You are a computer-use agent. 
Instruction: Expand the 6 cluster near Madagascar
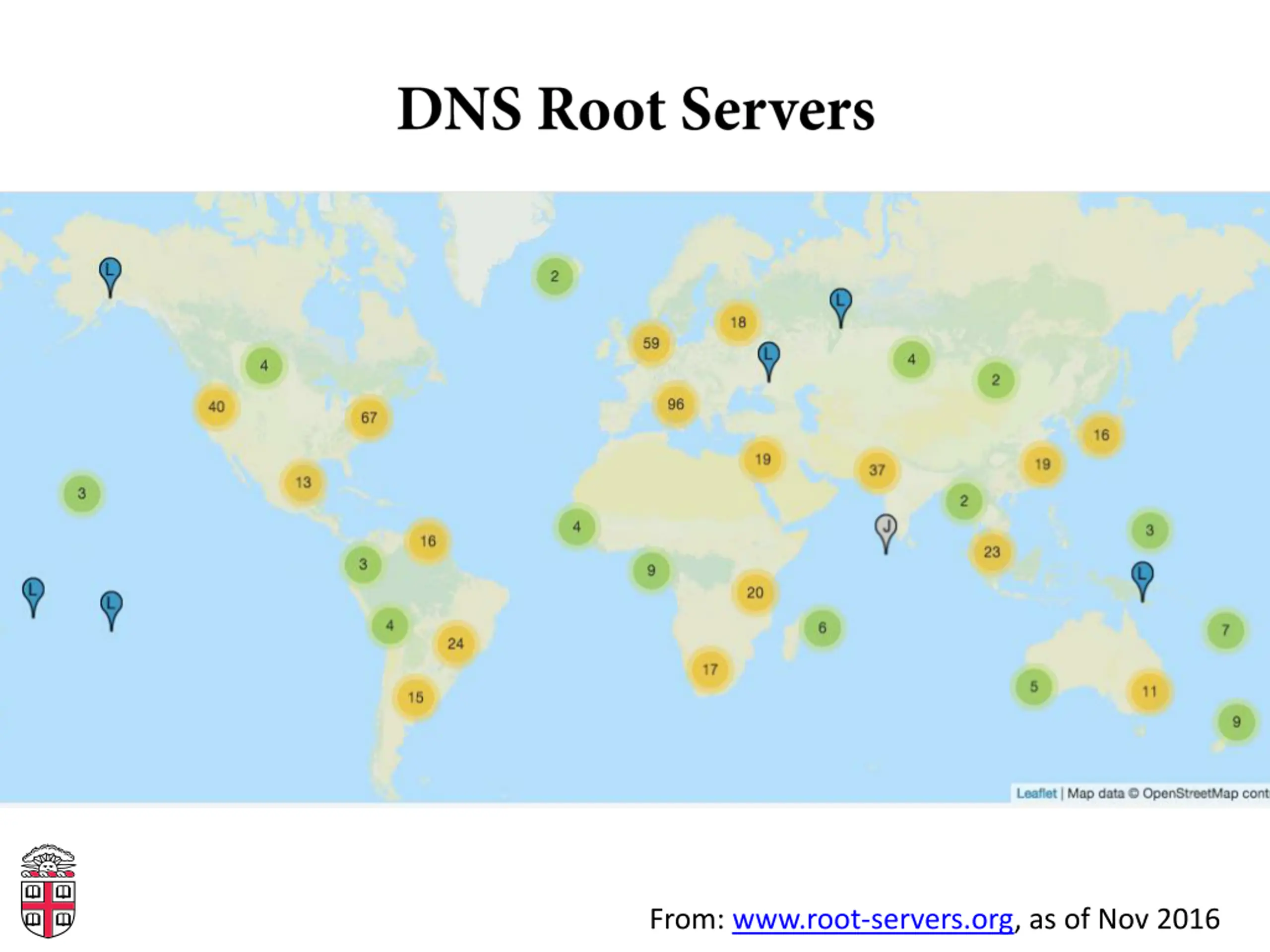pos(822,628)
